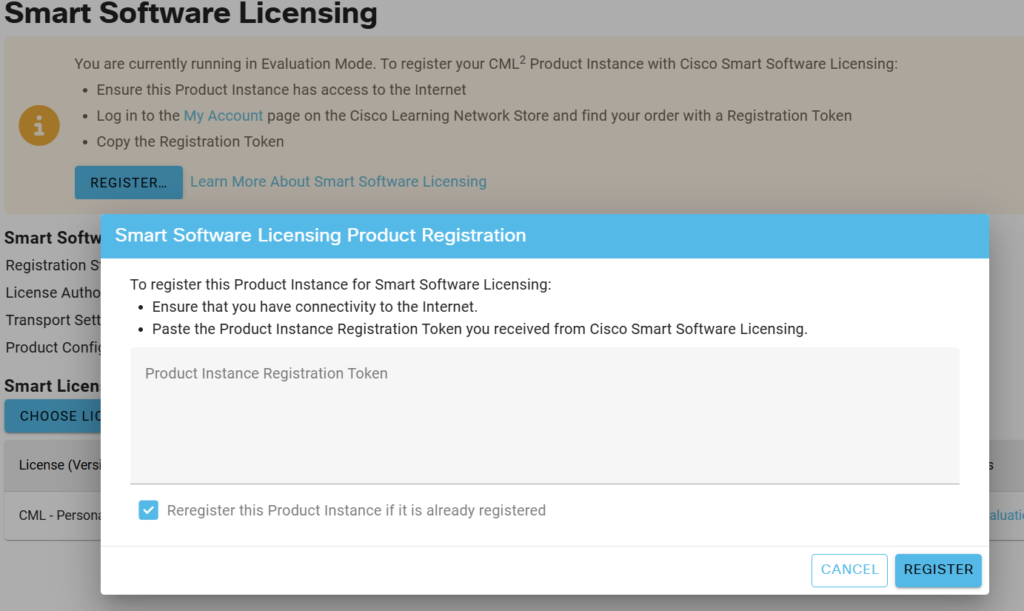Screen dimensions: 1024x611
Task: Click the Product Confi... row in background
Action: click(53, 347)
